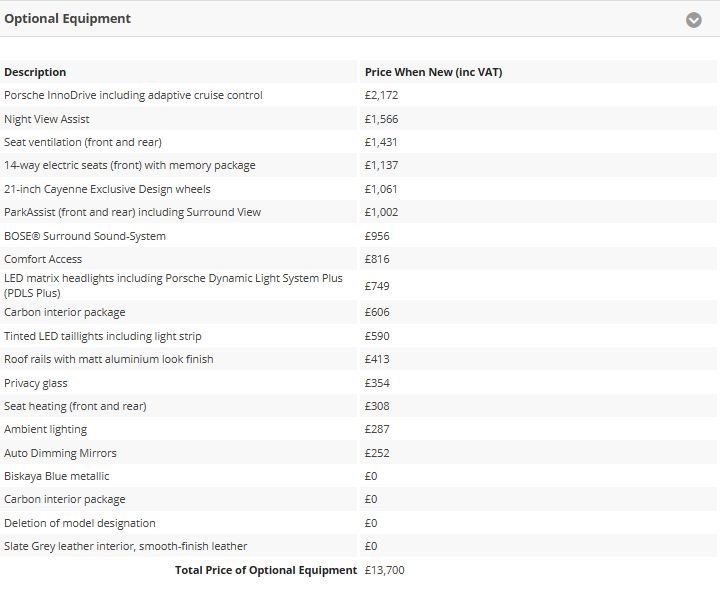722x600 pixels.
Task: Select 14-way electric seats with memory package
Action: (x=130, y=165)
